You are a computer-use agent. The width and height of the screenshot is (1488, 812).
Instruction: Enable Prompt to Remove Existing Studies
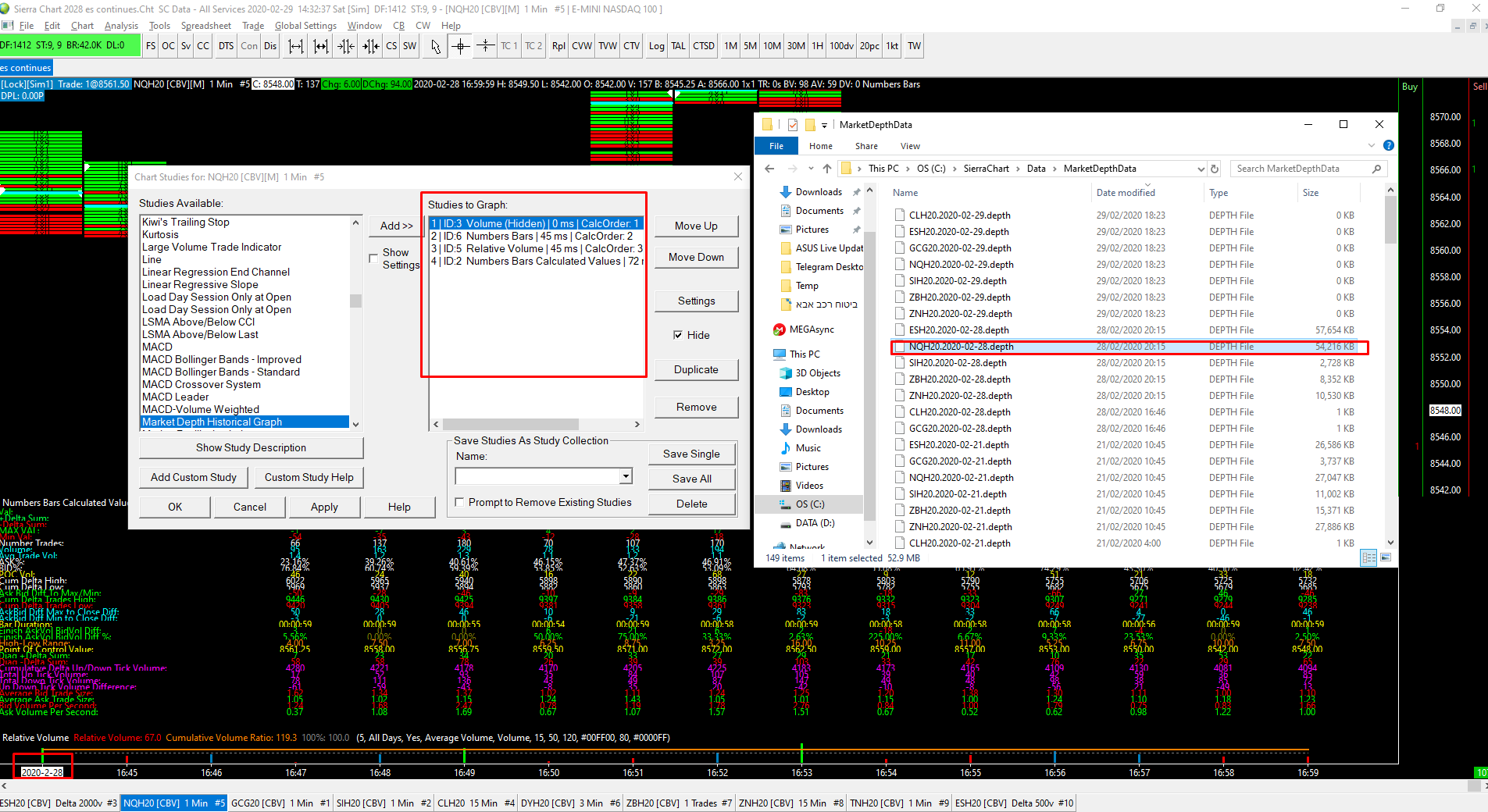coord(459,503)
